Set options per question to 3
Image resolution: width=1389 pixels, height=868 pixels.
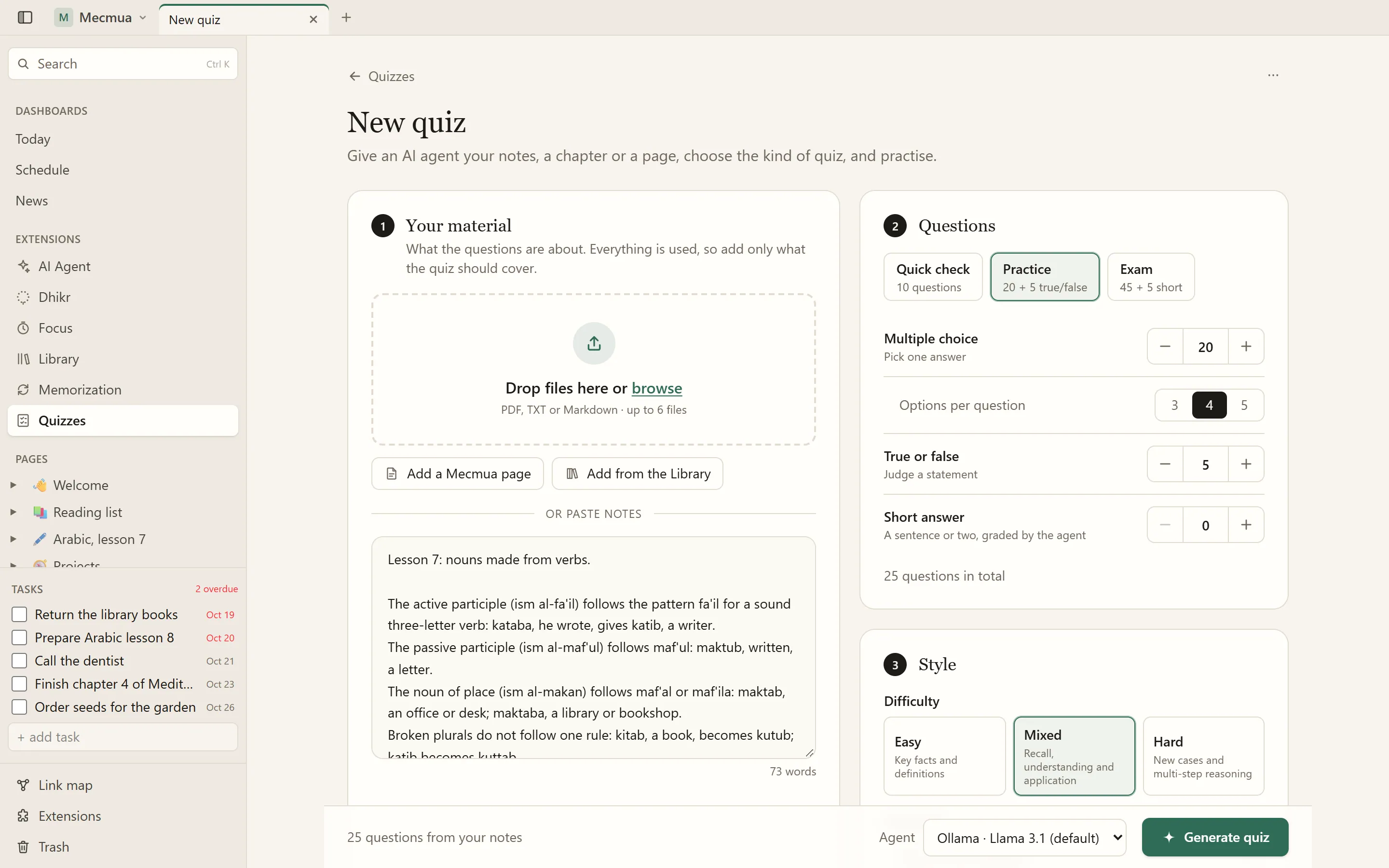pos(1174,405)
